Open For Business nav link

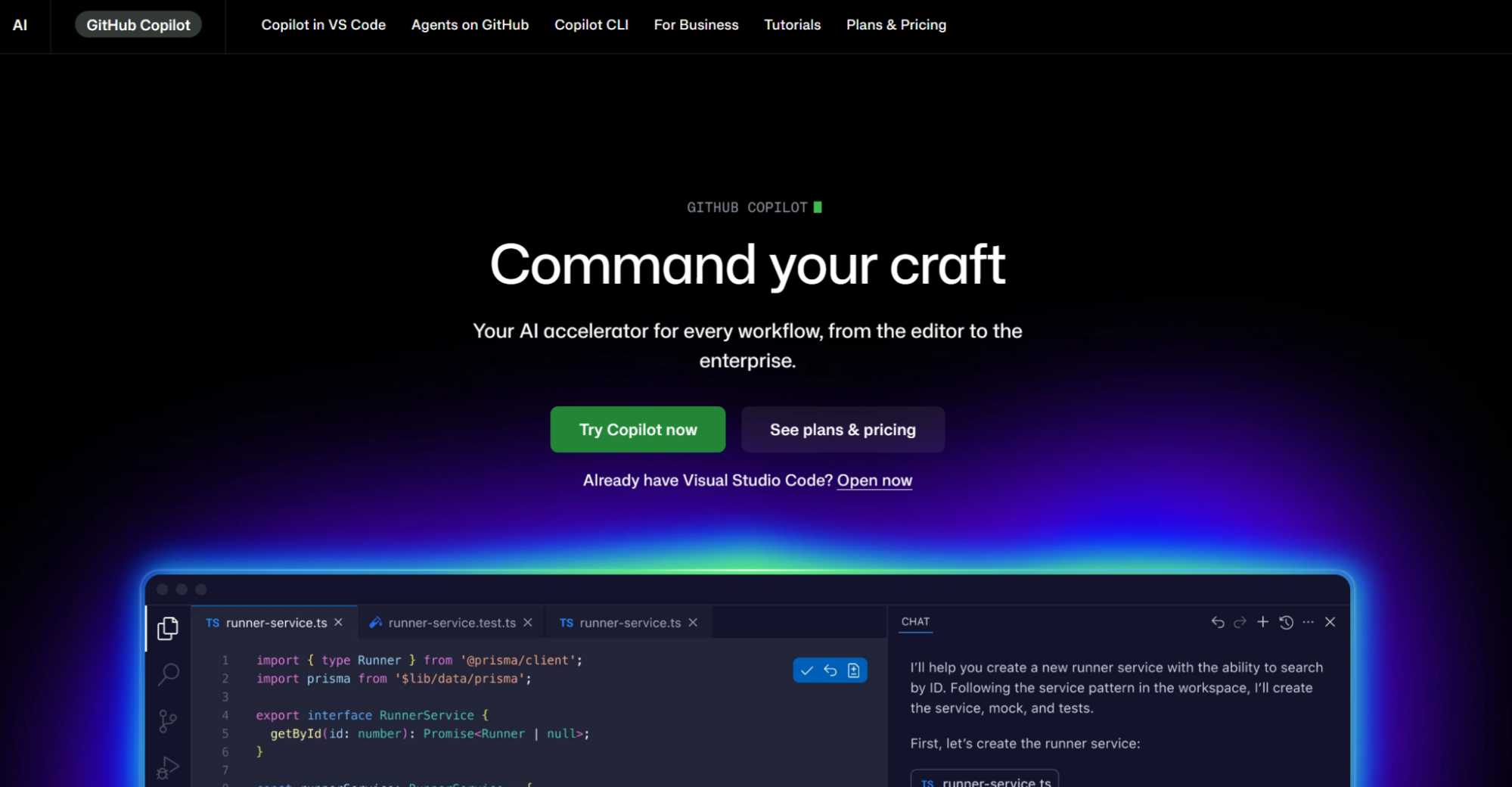coord(696,25)
